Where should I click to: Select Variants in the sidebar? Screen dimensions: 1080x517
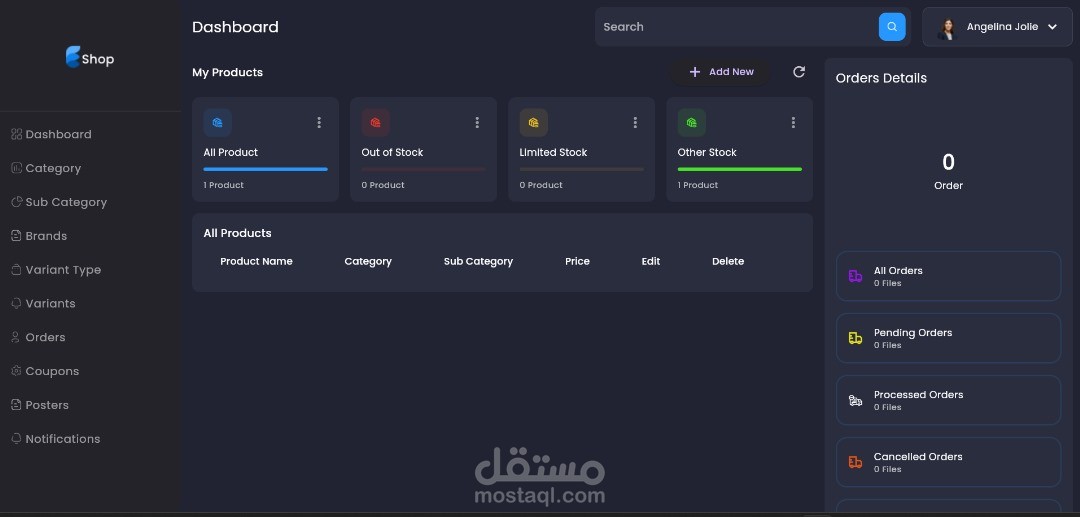50,304
